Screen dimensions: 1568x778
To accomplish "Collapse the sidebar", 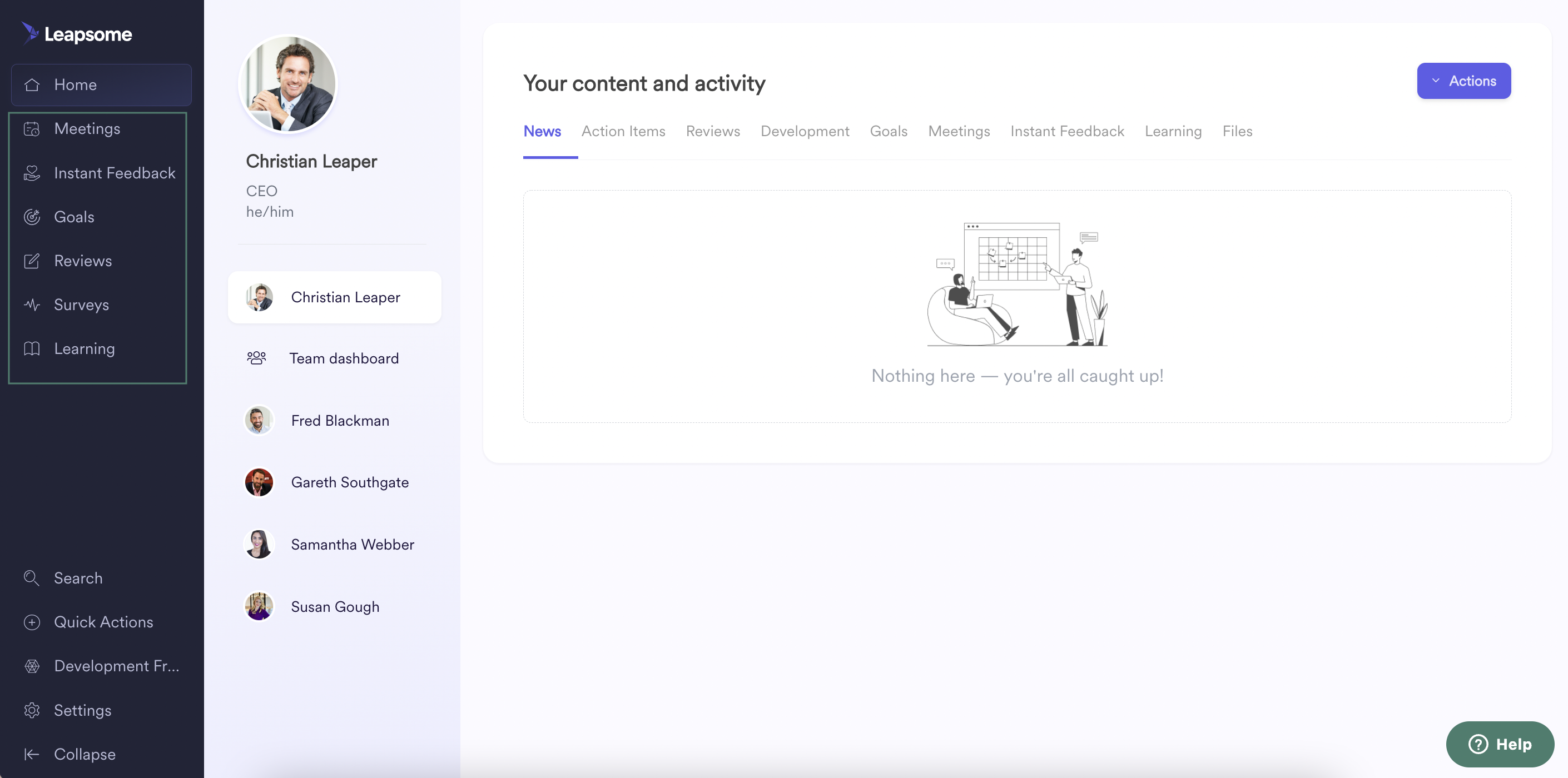I will coord(101,754).
